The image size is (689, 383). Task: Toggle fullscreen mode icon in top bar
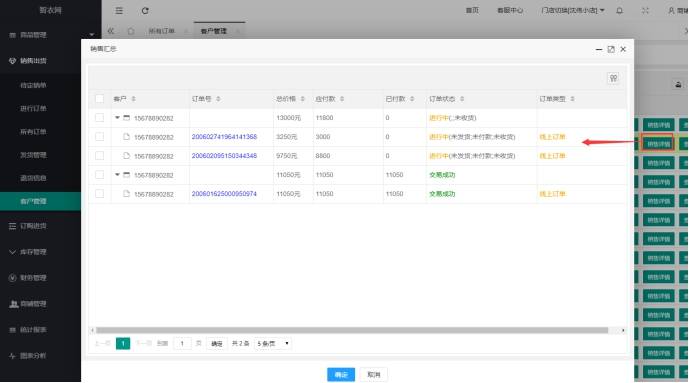click(x=645, y=11)
